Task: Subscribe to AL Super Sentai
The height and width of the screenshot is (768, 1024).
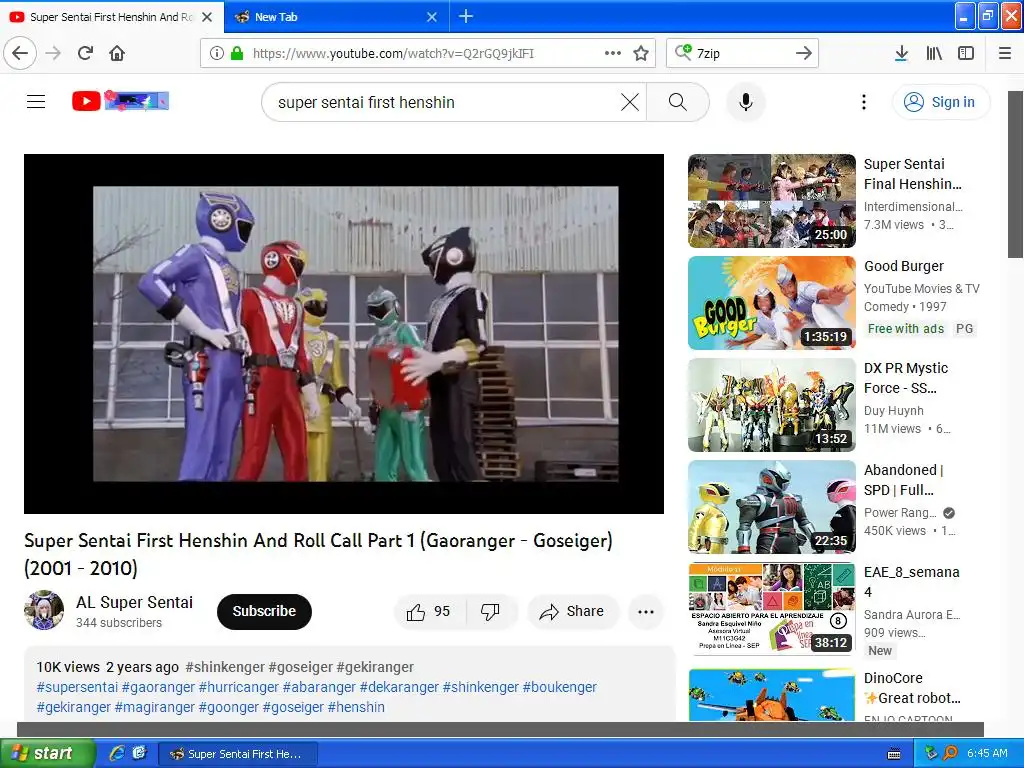Action: point(264,611)
